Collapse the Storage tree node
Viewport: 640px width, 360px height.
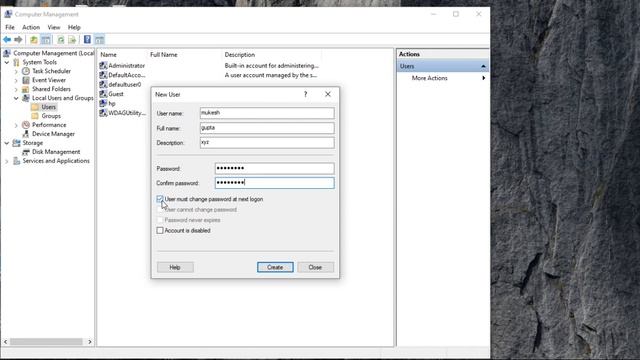coord(7,143)
